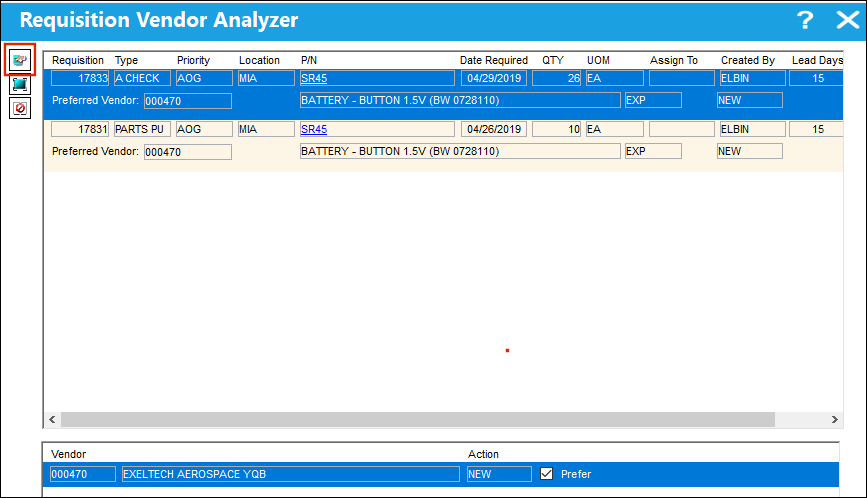The height and width of the screenshot is (498, 867).
Task: Close the Requisition Vendor Analyzer window
Action: coord(847,20)
